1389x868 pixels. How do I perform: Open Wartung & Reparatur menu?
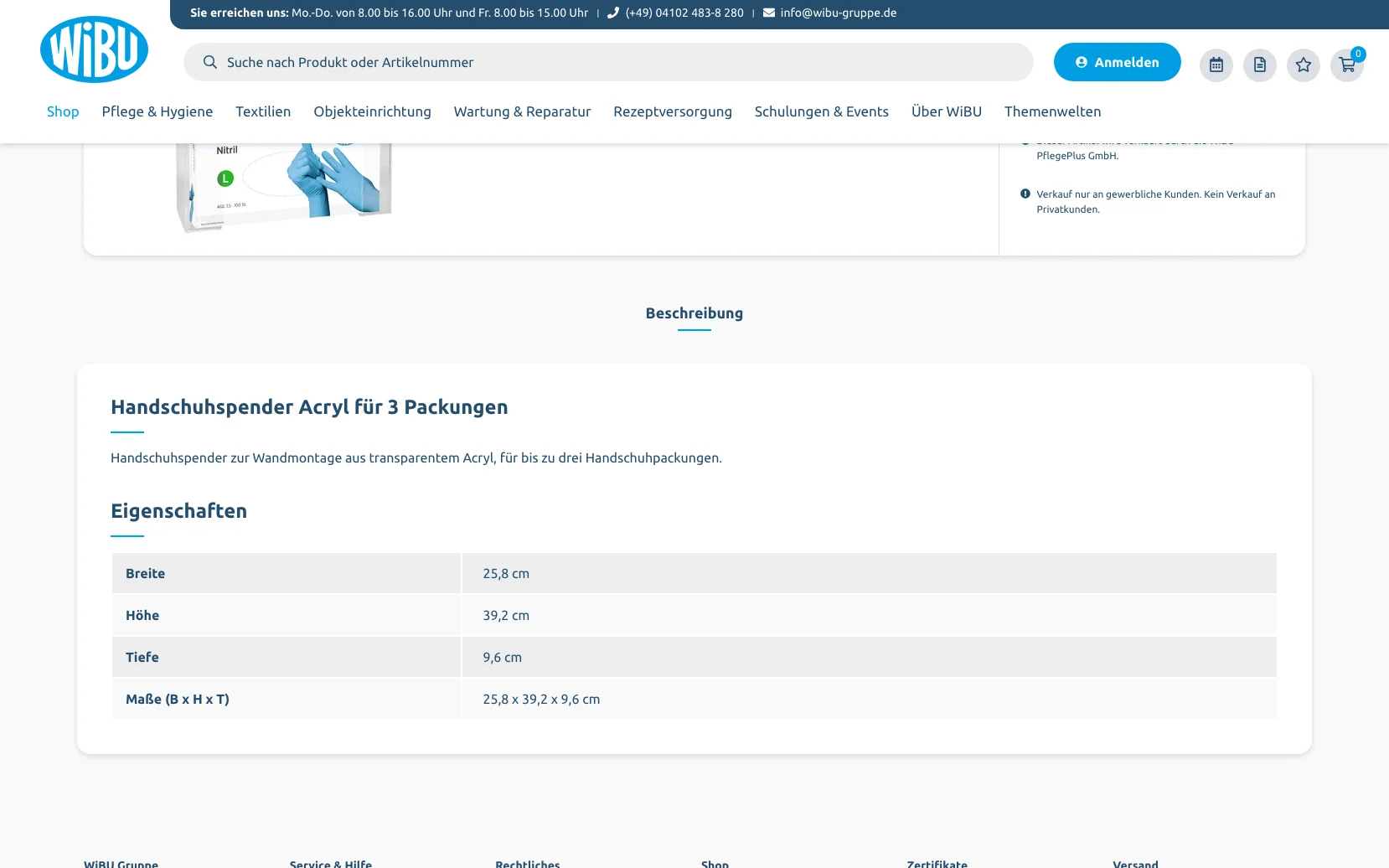click(x=523, y=111)
